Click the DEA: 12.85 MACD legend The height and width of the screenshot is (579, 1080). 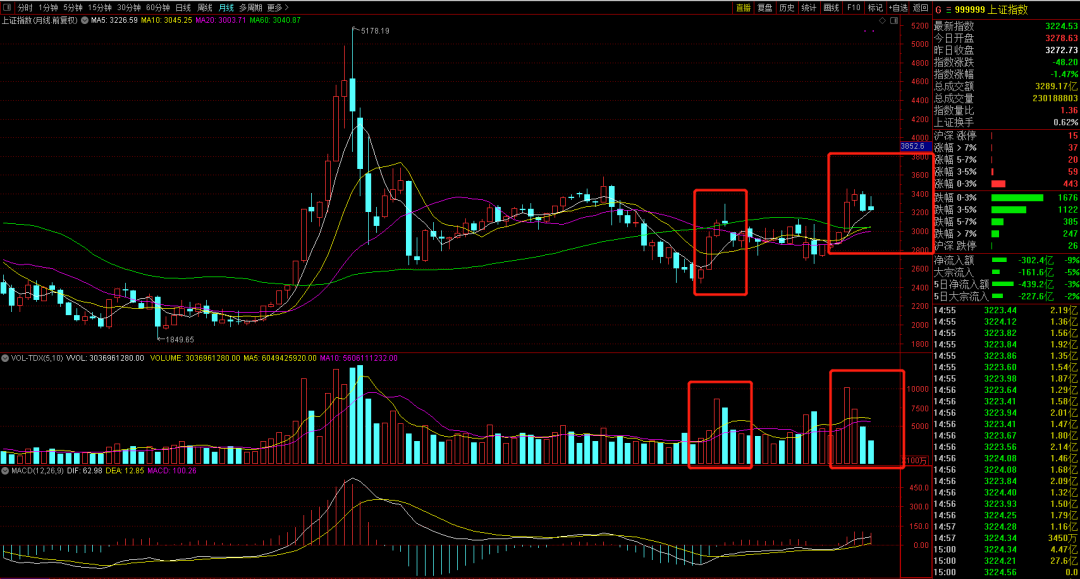(x=125, y=471)
